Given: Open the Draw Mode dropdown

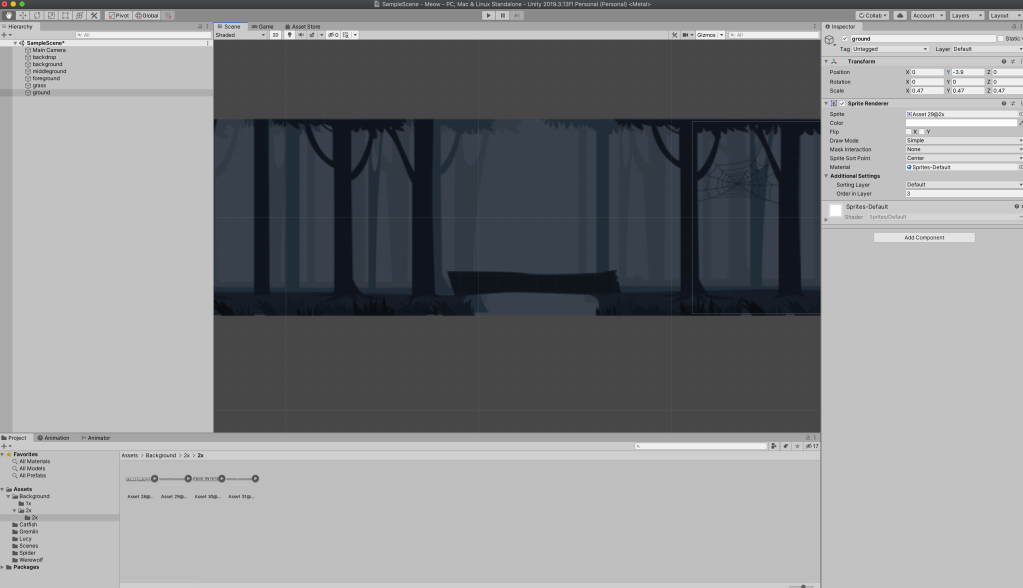Looking at the screenshot, I should (963, 141).
